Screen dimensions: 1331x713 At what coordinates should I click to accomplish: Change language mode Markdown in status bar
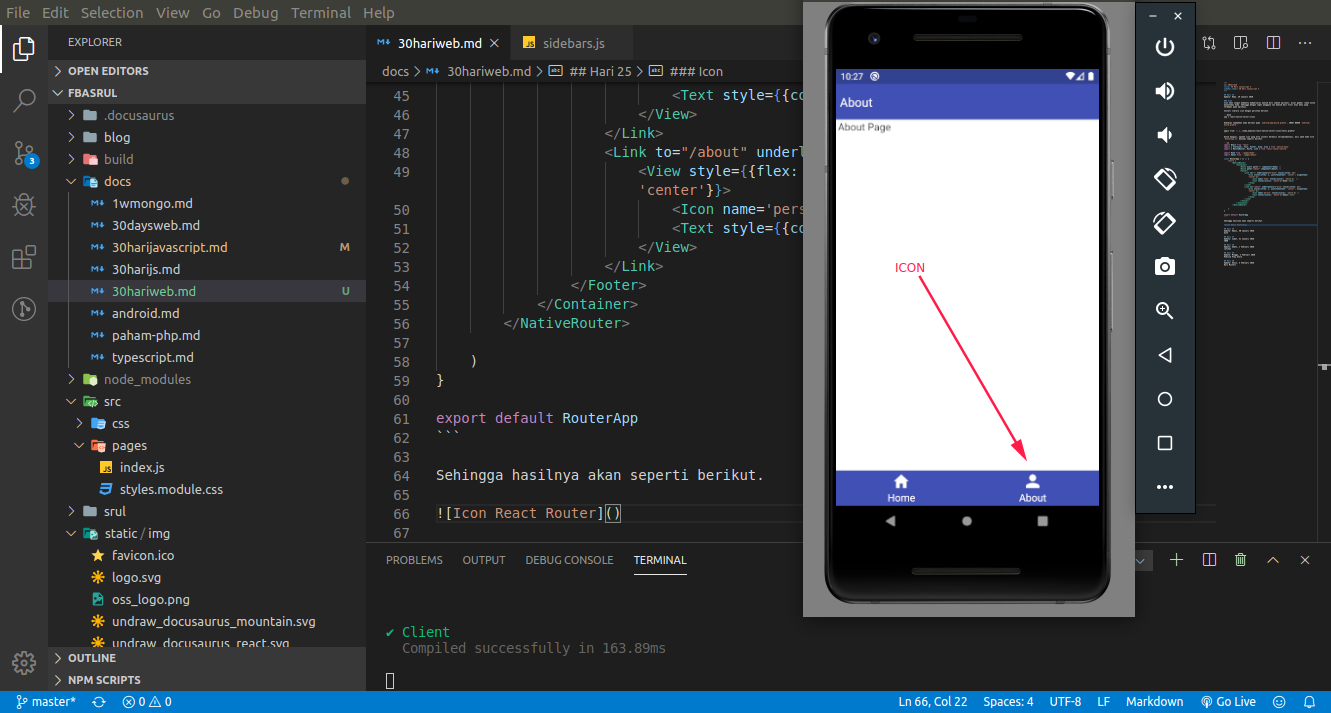1154,702
